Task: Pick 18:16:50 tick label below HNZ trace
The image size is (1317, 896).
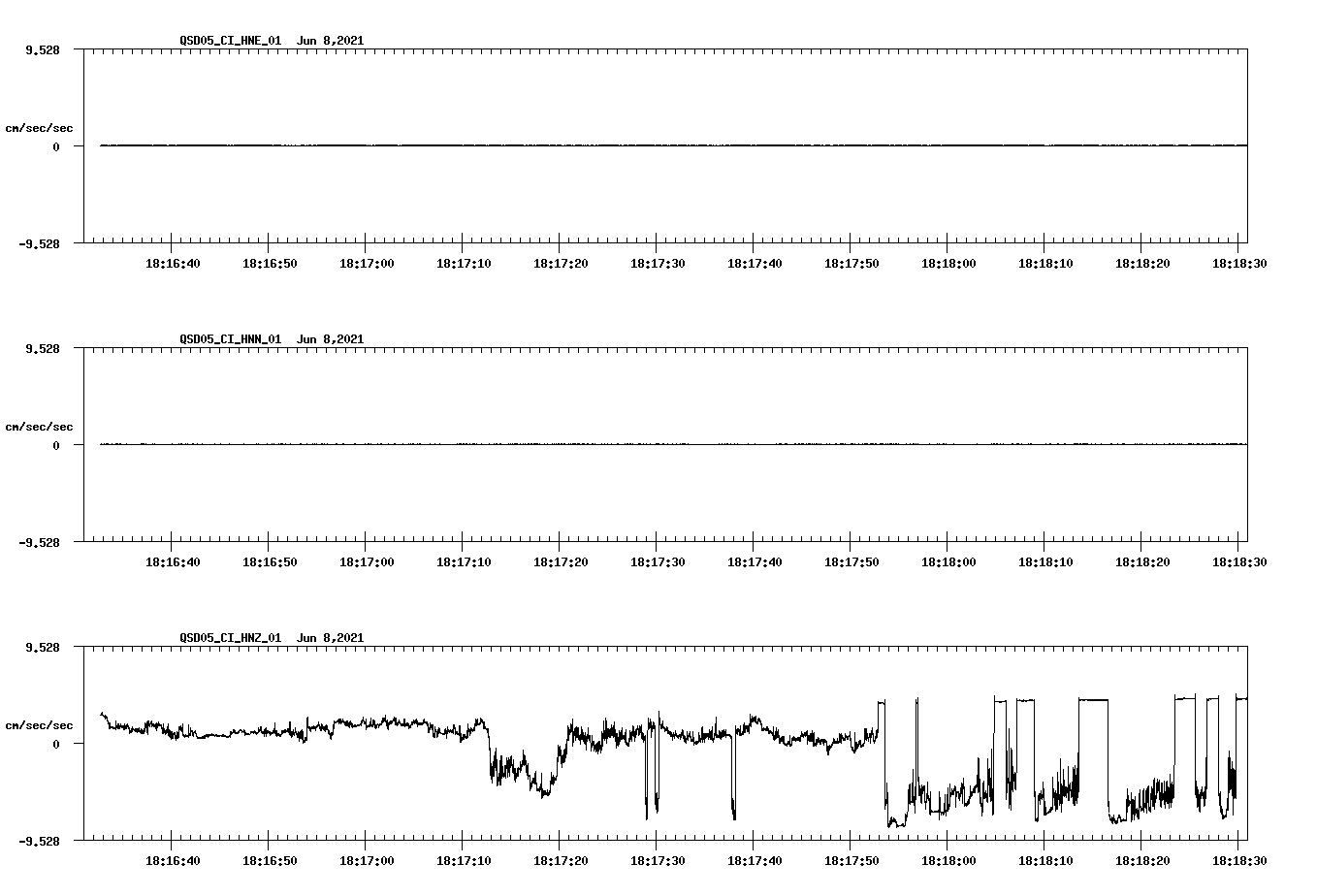Action: point(270,861)
